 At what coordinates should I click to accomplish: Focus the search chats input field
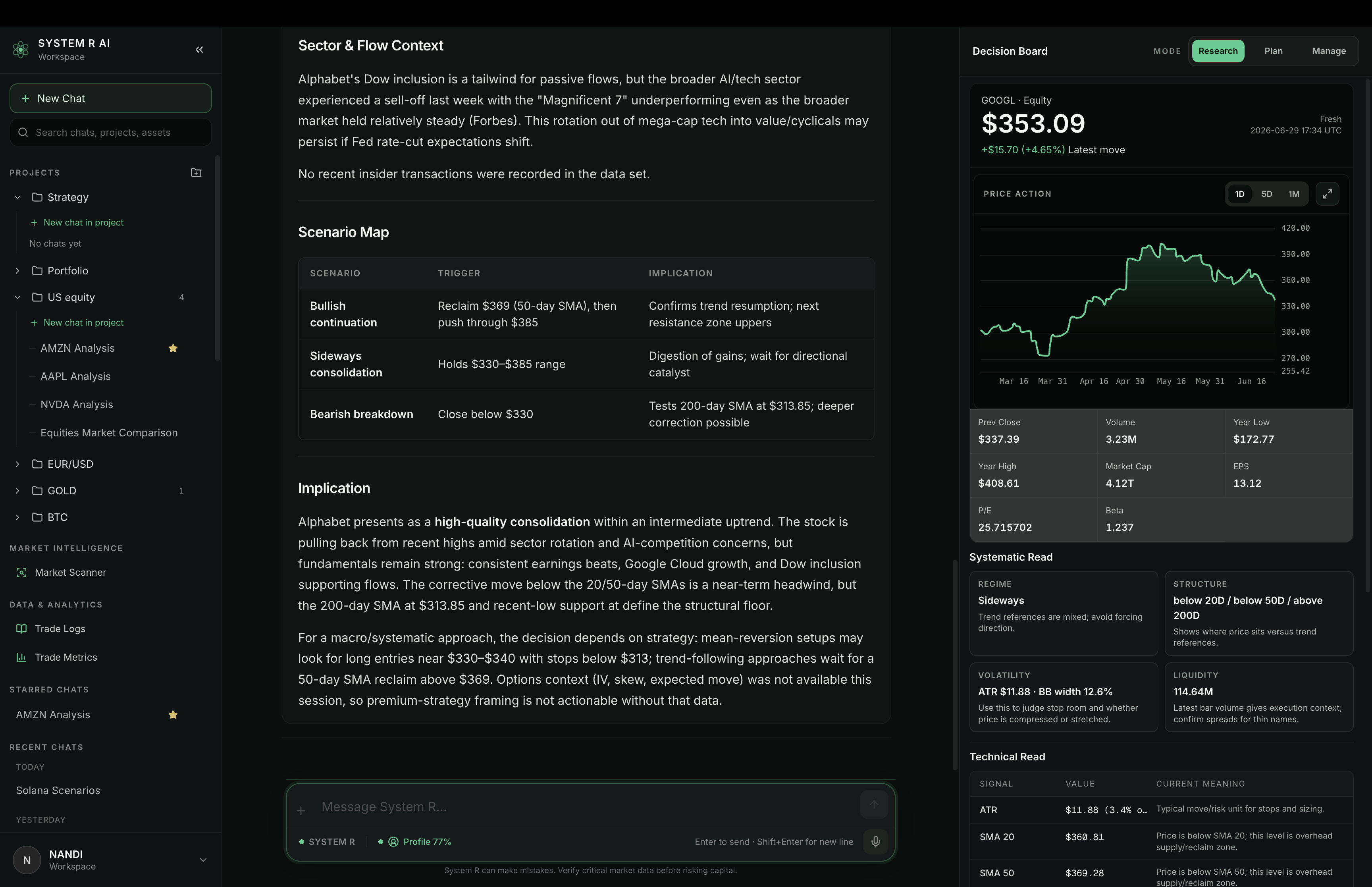pyautogui.click(x=110, y=133)
